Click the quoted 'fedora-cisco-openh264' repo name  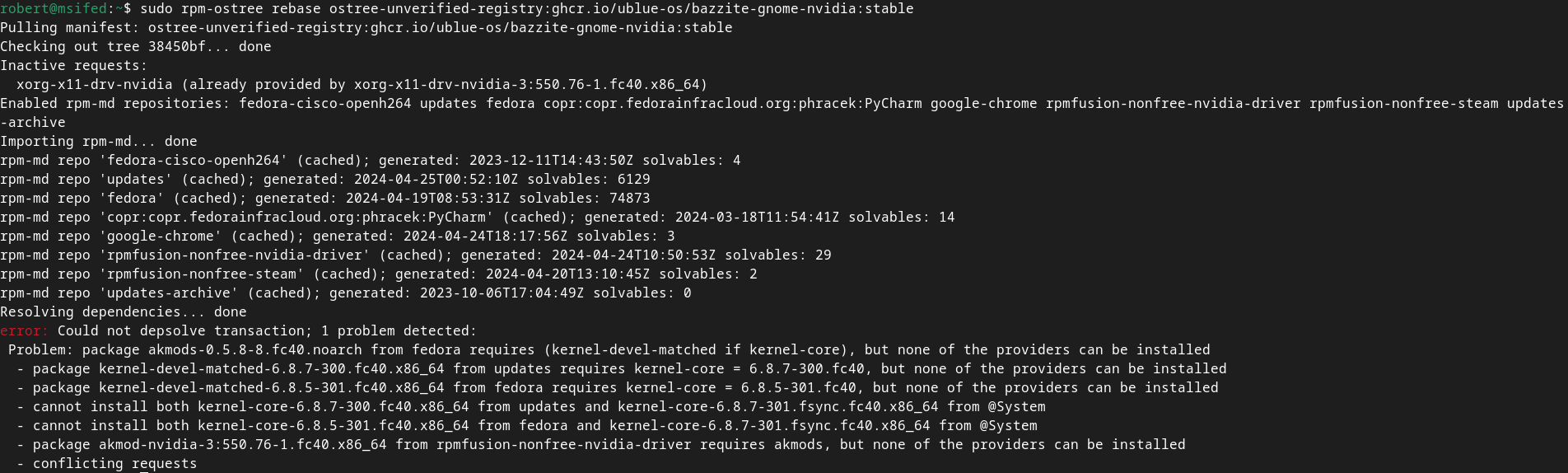(194, 161)
